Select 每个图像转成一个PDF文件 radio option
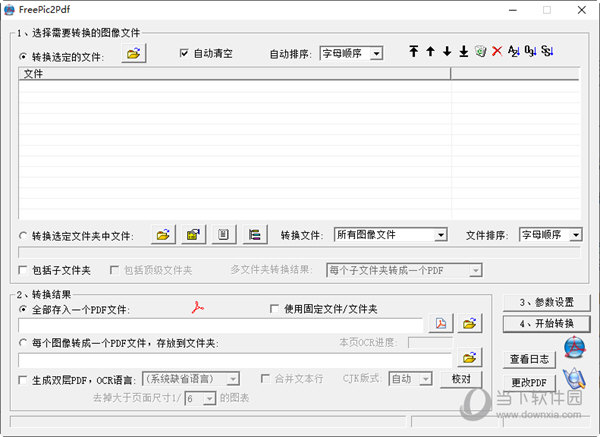 [119, 343]
